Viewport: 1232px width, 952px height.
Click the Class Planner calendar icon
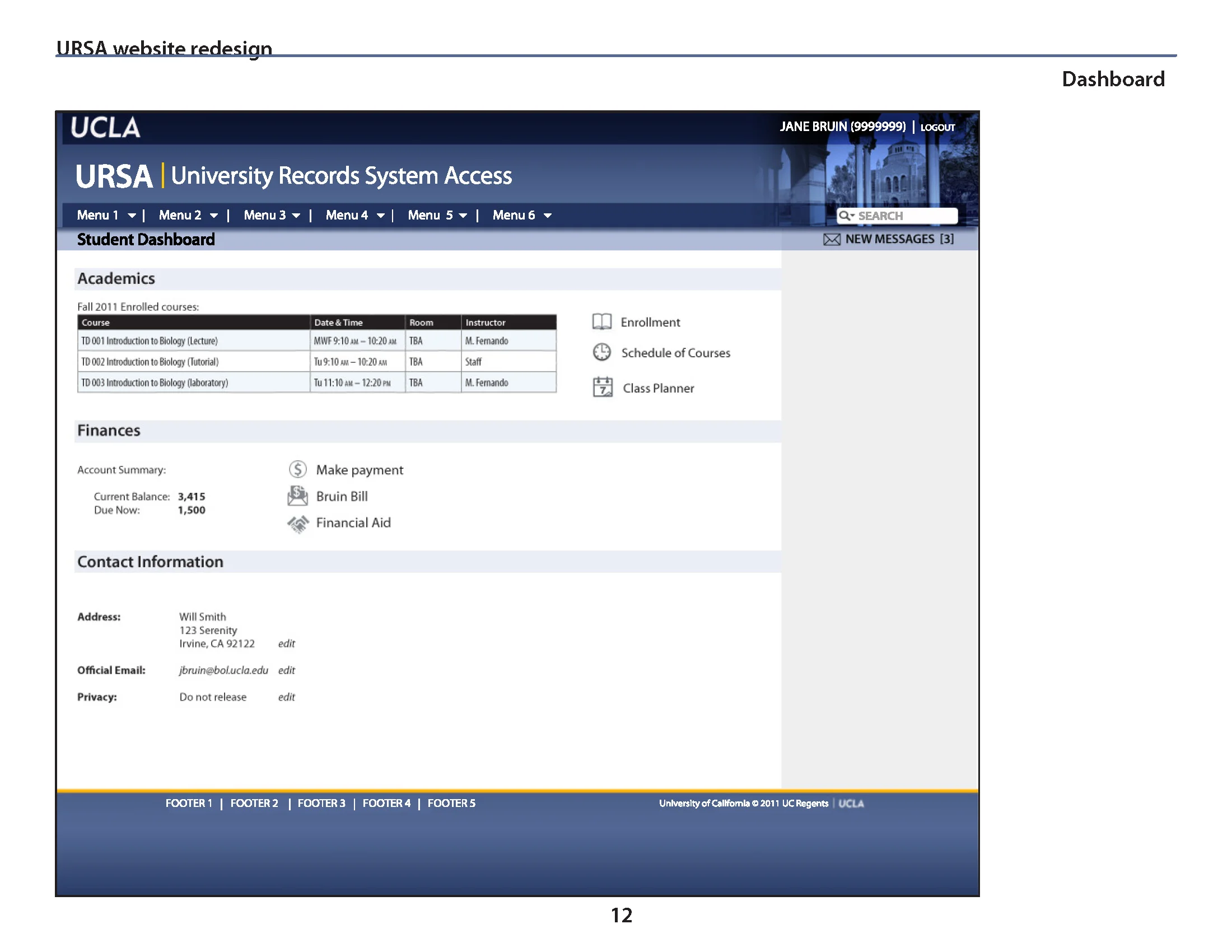tap(603, 388)
